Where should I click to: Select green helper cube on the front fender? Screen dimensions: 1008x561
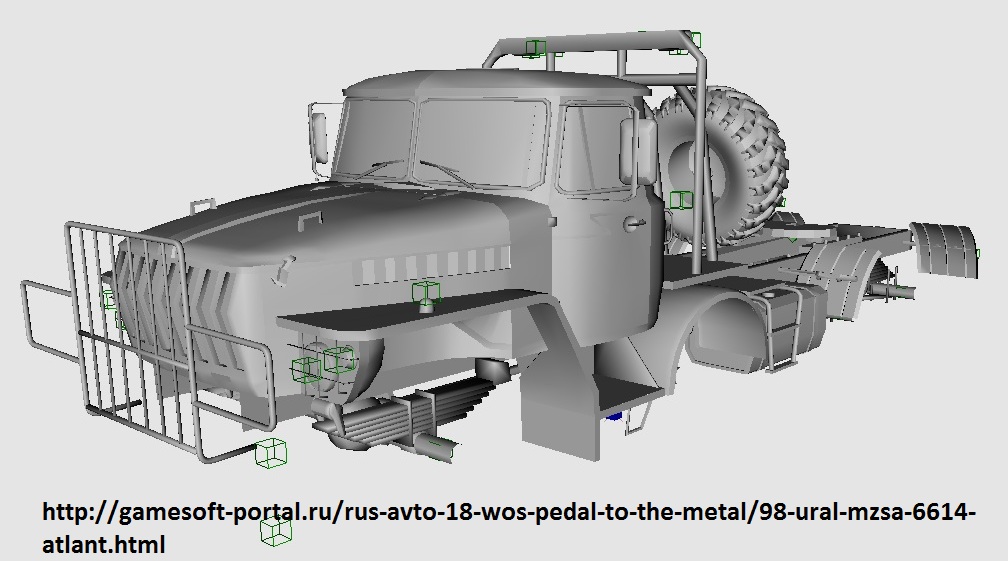[x=426, y=291]
